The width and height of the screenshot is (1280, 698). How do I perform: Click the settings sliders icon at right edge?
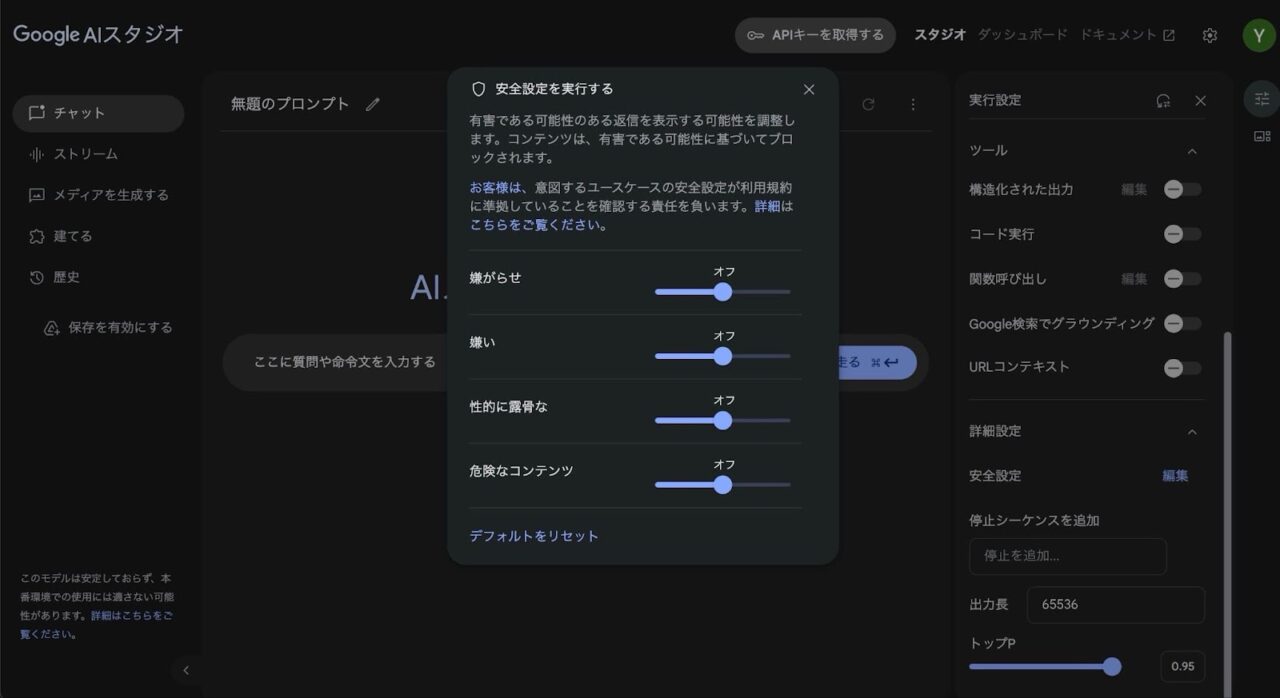click(x=1261, y=99)
